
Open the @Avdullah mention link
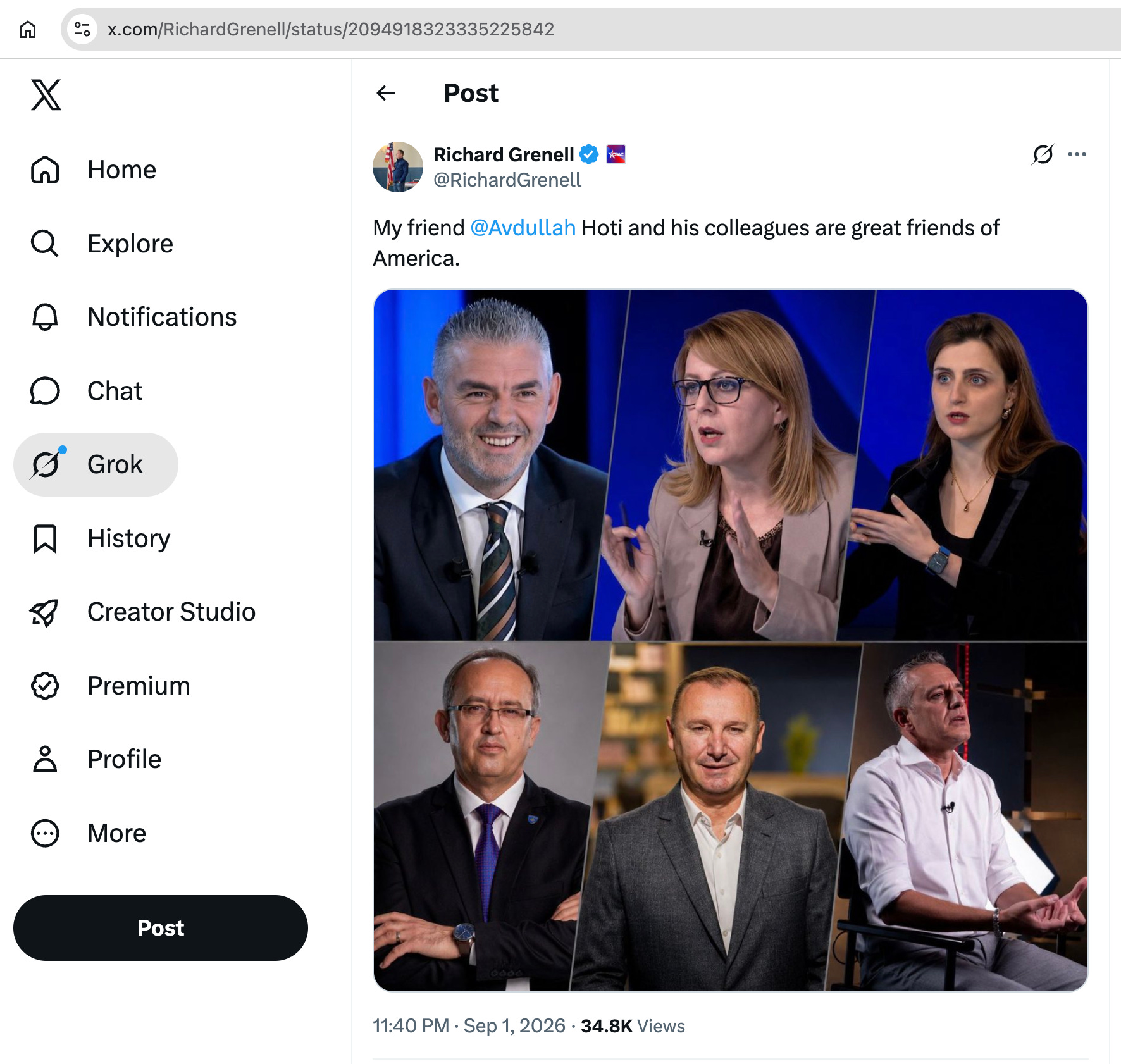click(523, 228)
